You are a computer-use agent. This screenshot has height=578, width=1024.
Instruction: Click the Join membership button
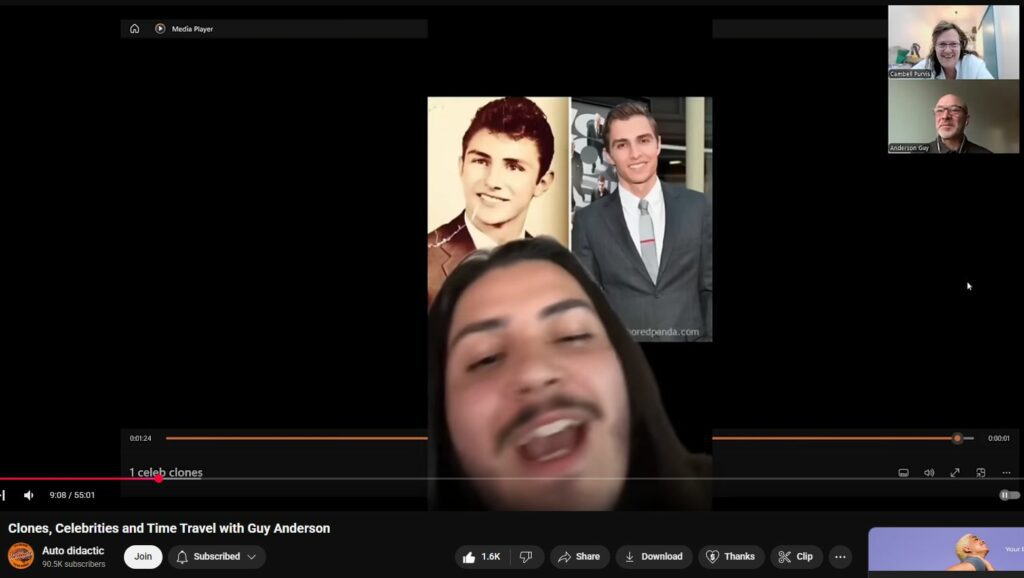point(143,556)
